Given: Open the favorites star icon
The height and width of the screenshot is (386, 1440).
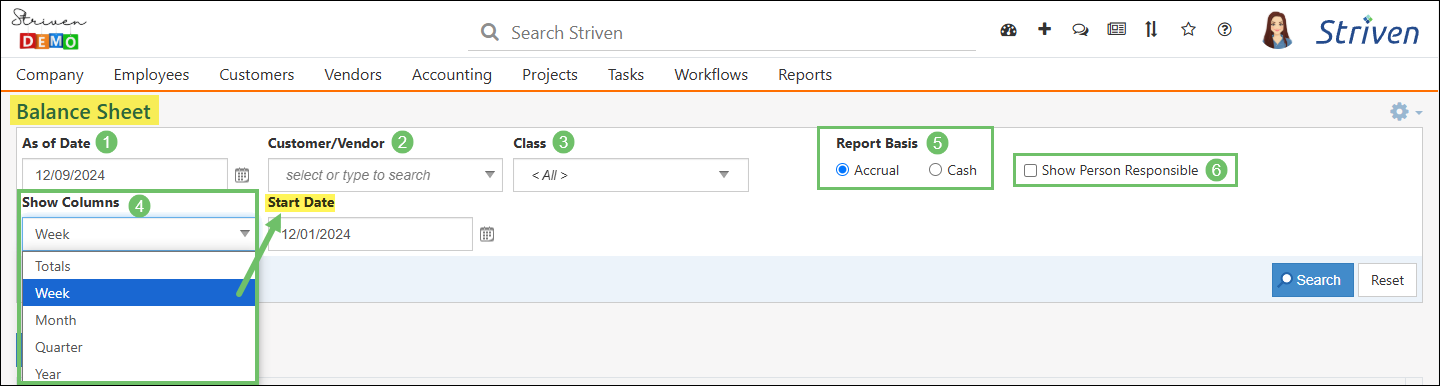Looking at the screenshot, I should coord(1188,30).
